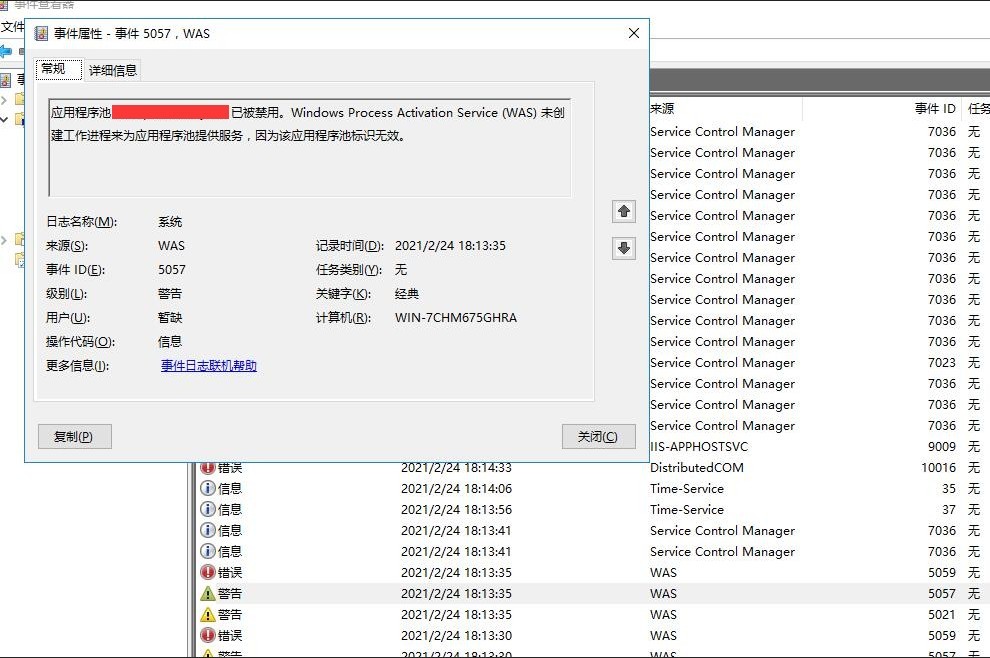This screenshot has width=990, height=658.
Task: Expand the lower collapsed tree node
Action: tap(5, 240)
